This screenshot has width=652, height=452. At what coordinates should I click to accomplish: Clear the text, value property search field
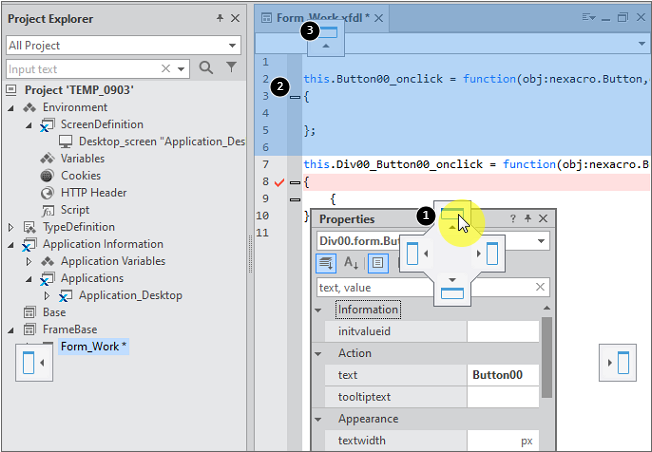(x=540, y=287)
